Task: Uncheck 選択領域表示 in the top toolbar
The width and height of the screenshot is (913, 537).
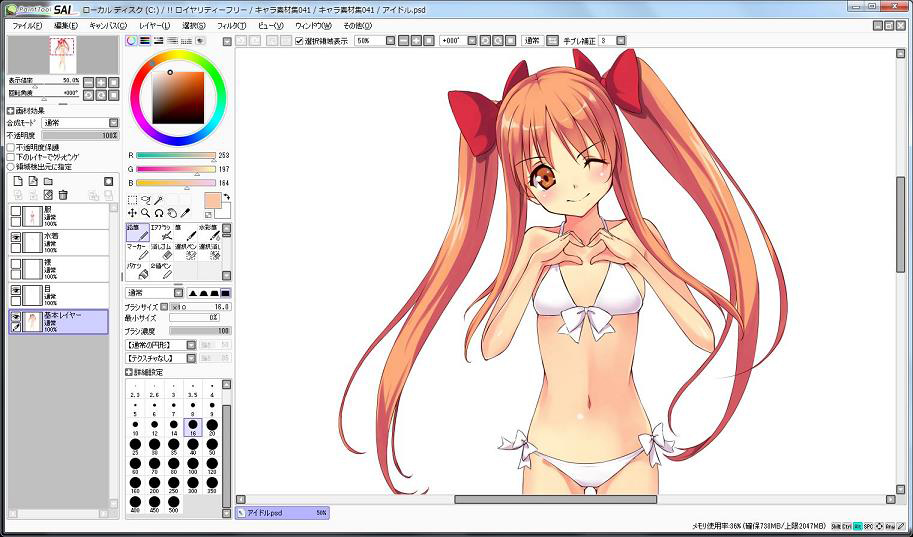Action: point(299,41)
